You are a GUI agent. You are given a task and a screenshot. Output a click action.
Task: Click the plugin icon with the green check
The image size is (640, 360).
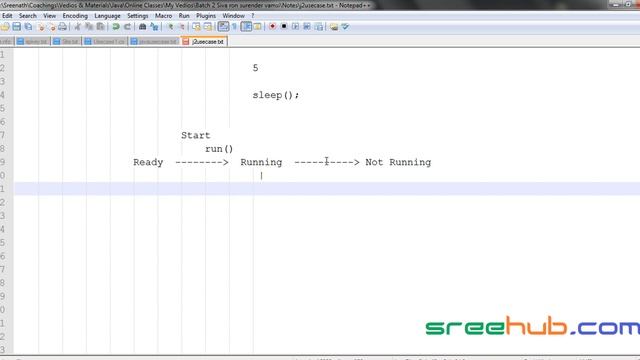tap(345, 27)
